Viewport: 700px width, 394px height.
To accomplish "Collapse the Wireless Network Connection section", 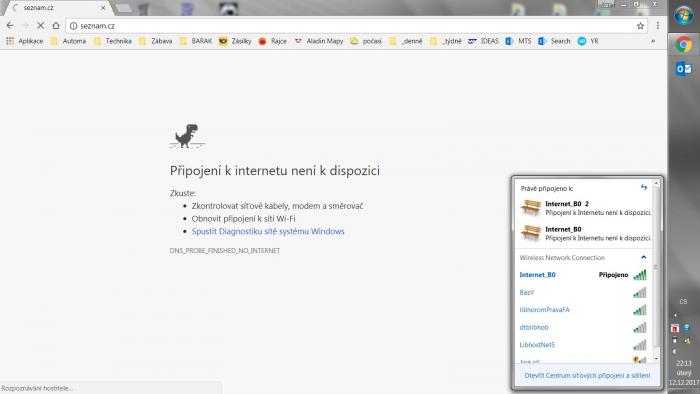I will click(643, 257).
